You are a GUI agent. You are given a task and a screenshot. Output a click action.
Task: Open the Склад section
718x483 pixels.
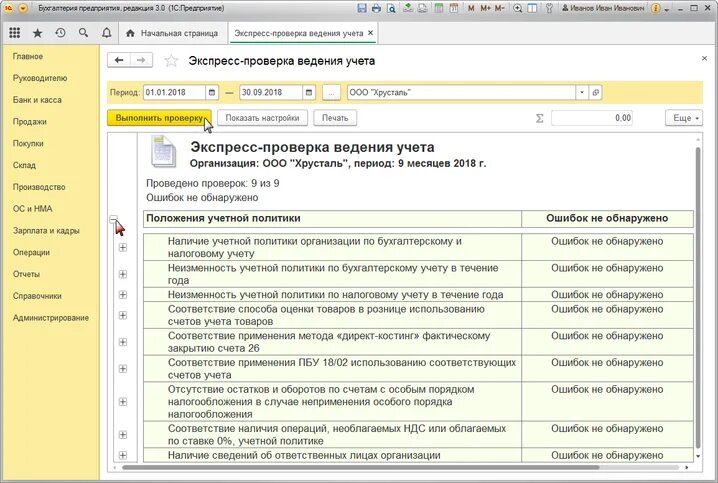pos(24,165)
